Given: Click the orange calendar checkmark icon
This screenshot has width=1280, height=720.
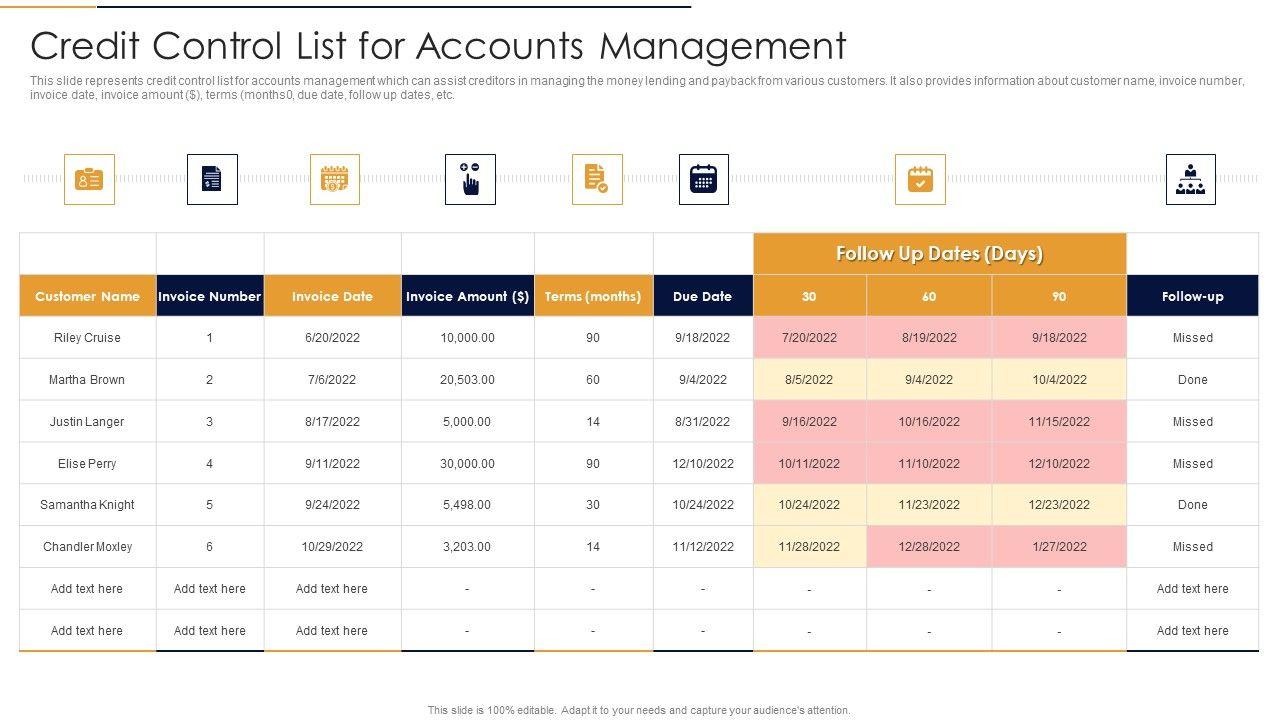Looking at the screenshot, I should [x=920, y=179].
